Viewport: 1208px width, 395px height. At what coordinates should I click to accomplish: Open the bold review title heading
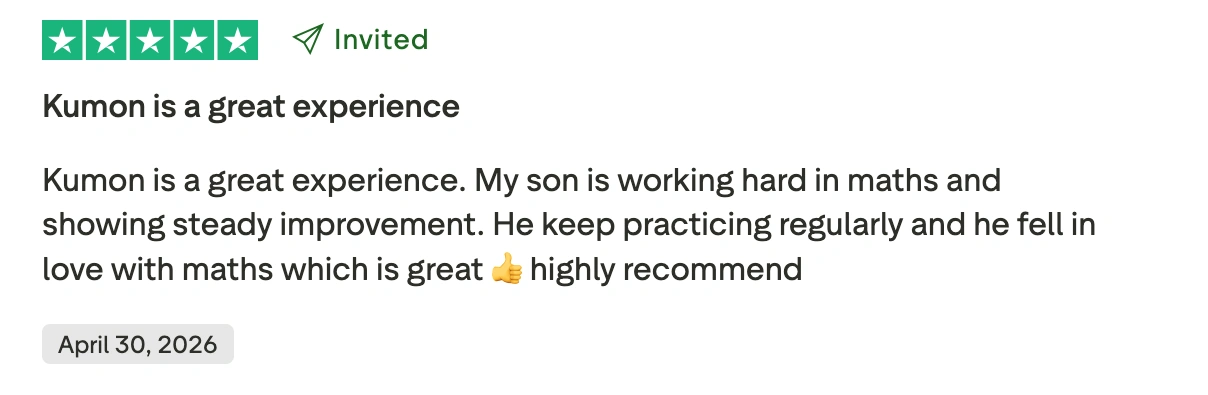251,106
